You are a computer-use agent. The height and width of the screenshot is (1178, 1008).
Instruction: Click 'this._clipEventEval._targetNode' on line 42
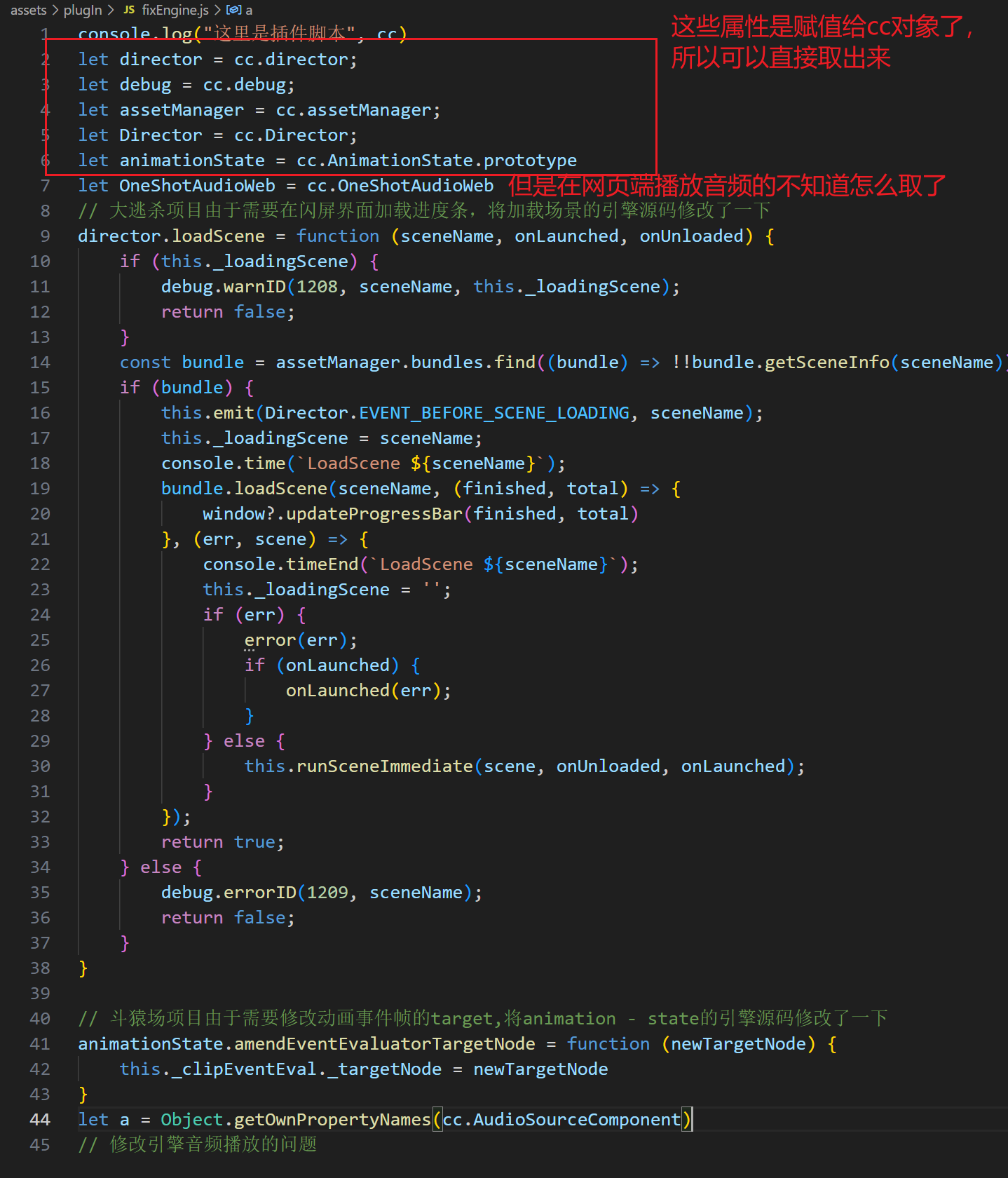tap(280, 1069)
